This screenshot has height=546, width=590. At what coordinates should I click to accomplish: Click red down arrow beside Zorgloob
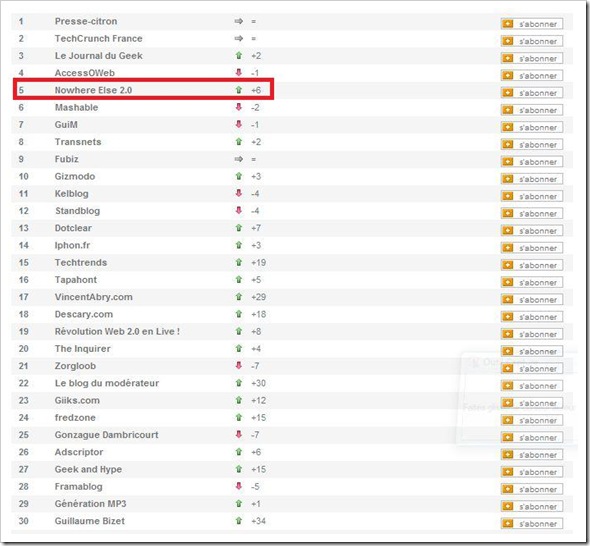(x=239, y=365)
